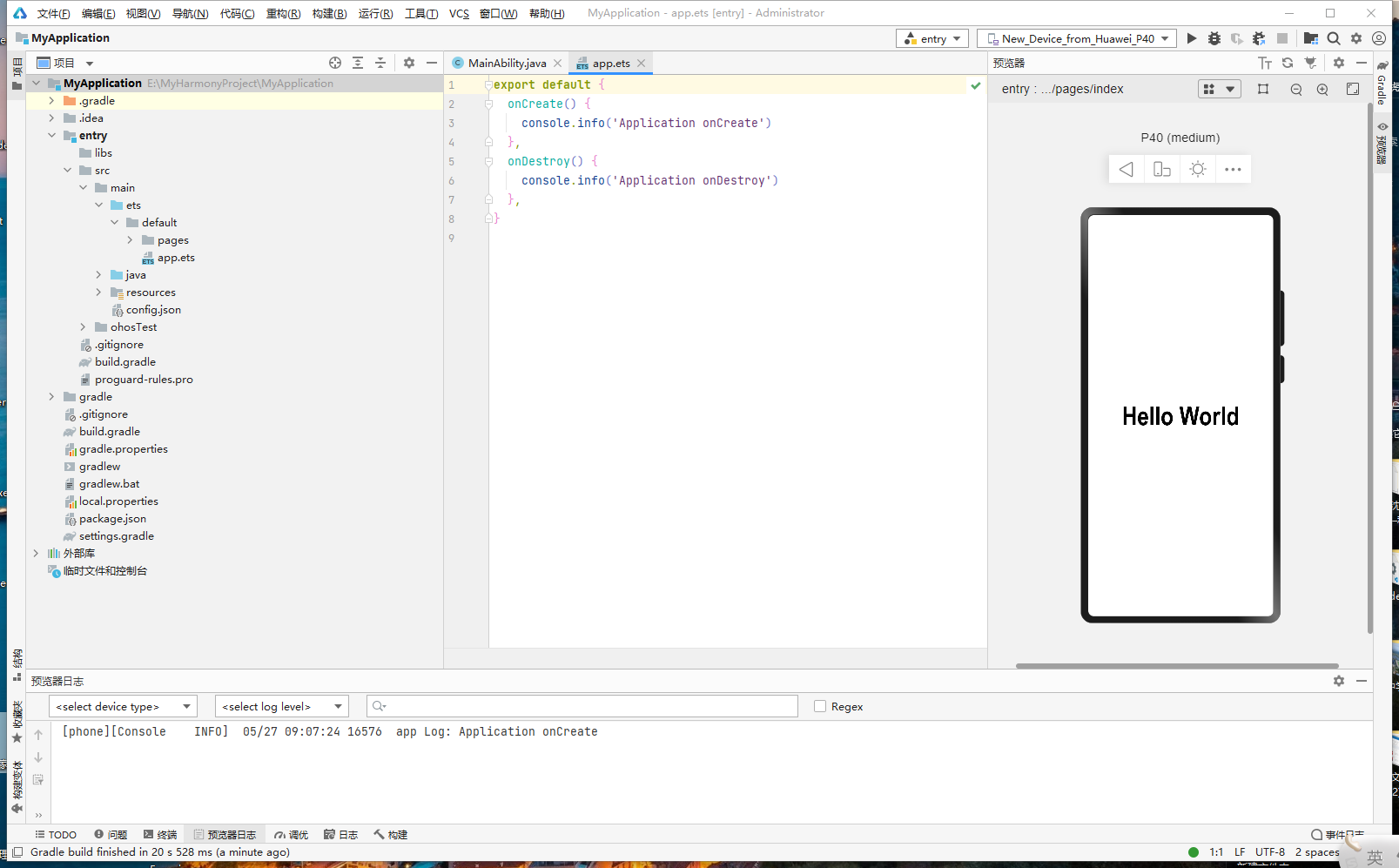Click the fit-to-screen icon in previewer
Viewport: 1399px width, 868px height.
point(1353,89)
